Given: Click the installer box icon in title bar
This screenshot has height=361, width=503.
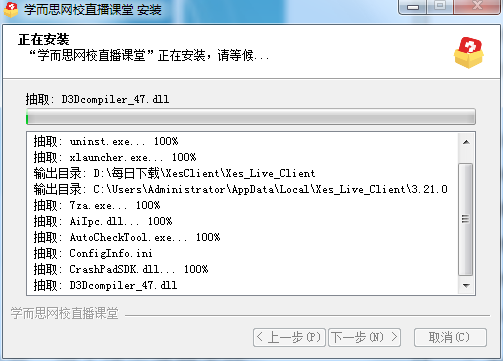Looking at the screenshot, I should [11, 10].
